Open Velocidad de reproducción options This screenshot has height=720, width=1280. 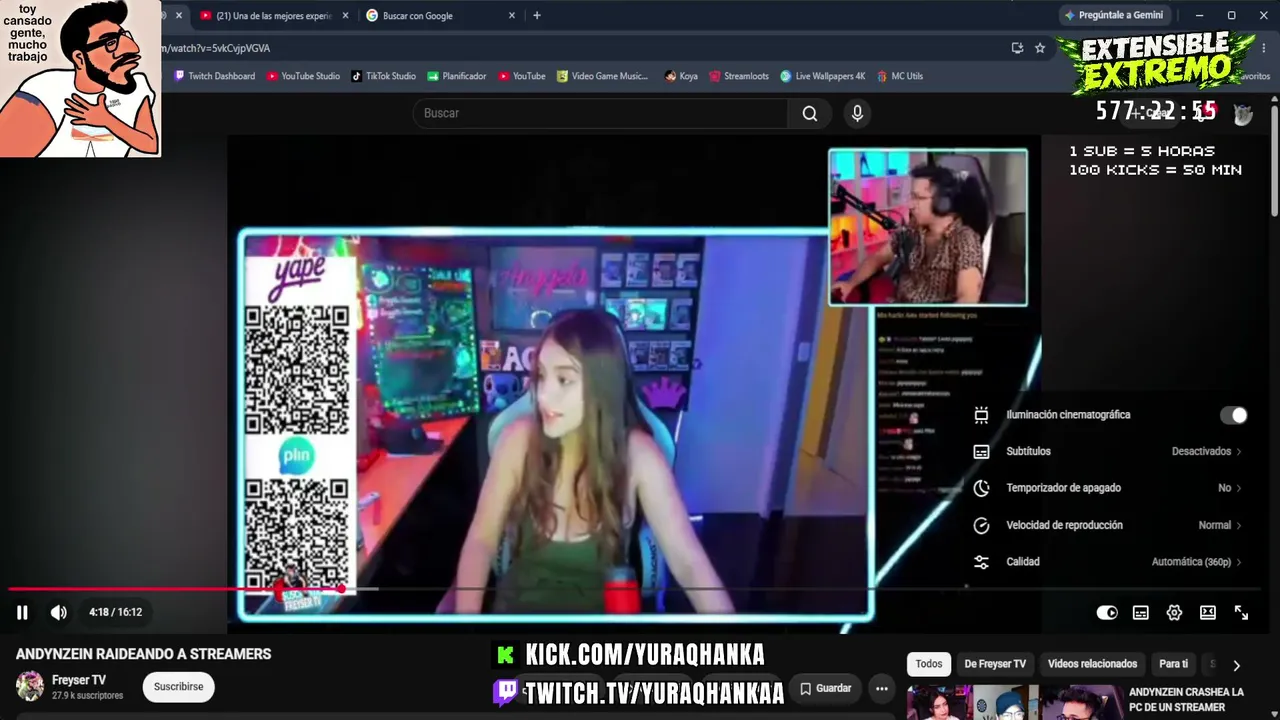click(x=1110, y=525)
